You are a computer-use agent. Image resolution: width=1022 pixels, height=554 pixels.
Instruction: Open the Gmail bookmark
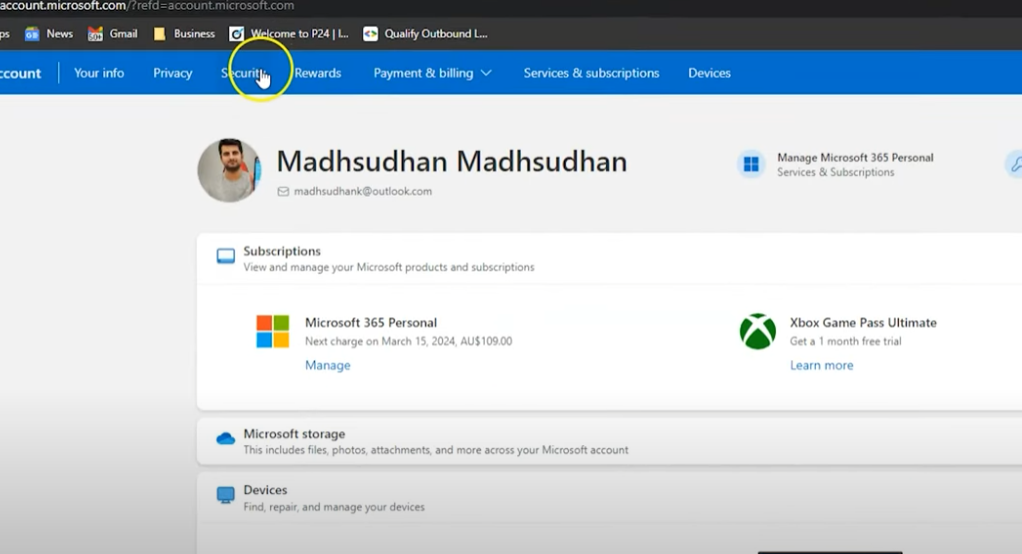point(112,34)
